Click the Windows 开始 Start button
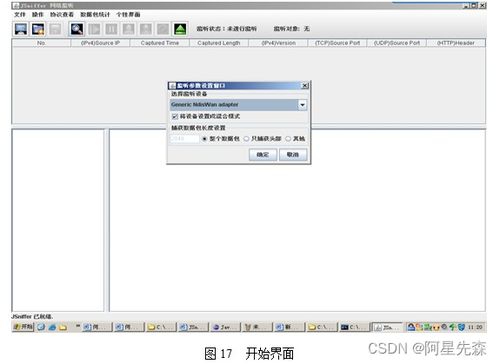Viewport: 500px width, 364px height. click(x=23, y=327)
